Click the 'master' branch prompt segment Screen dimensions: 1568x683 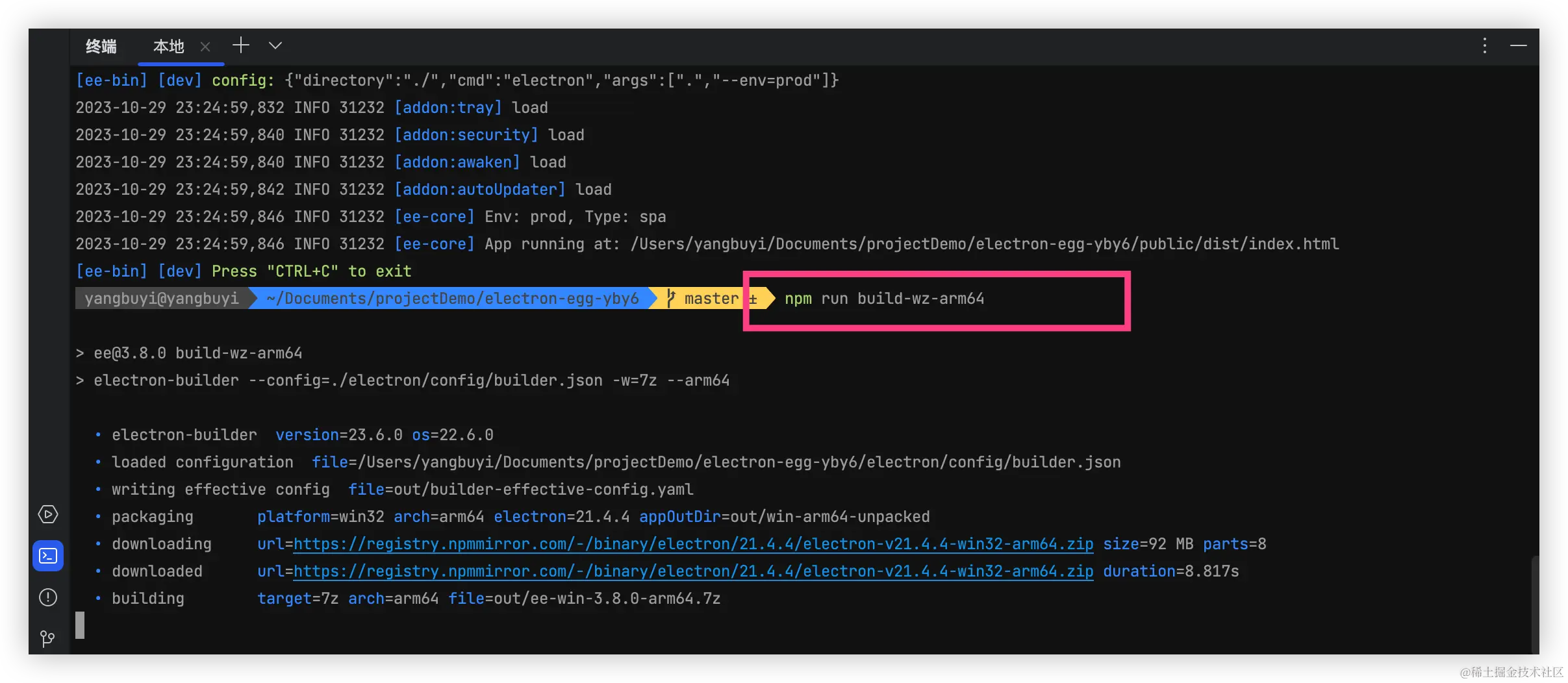click(x=711, y=299)
